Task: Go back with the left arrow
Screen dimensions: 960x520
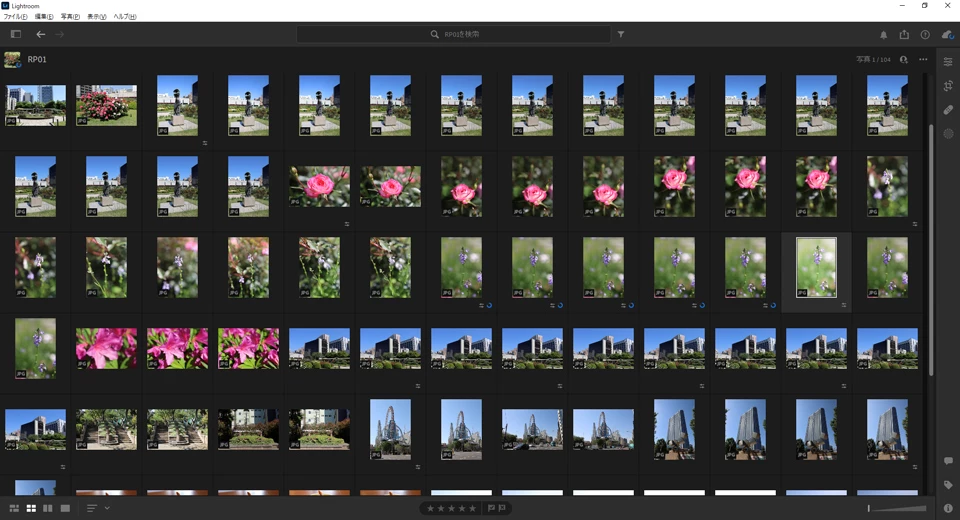Action: tap(40, 34)
